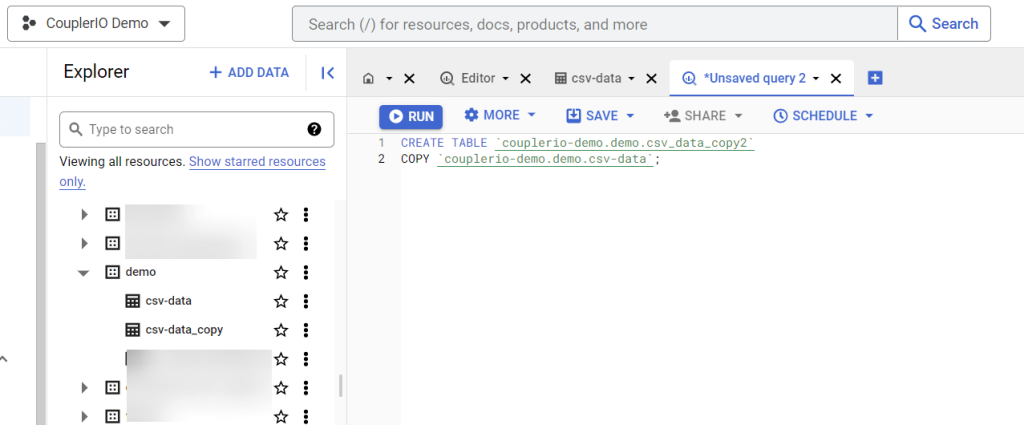1024x425 pixels.
Task: Open the home tab dropdown arrow
Action: [x=389, y=78]
